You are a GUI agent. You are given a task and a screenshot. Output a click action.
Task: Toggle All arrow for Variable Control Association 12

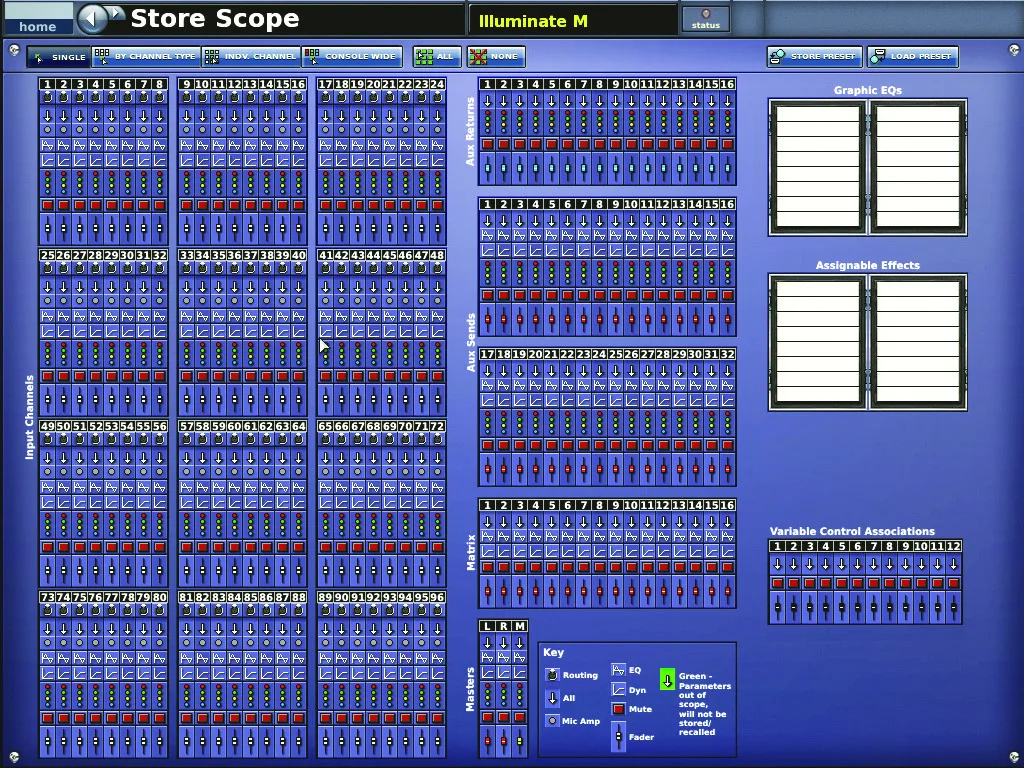(953, 564)
